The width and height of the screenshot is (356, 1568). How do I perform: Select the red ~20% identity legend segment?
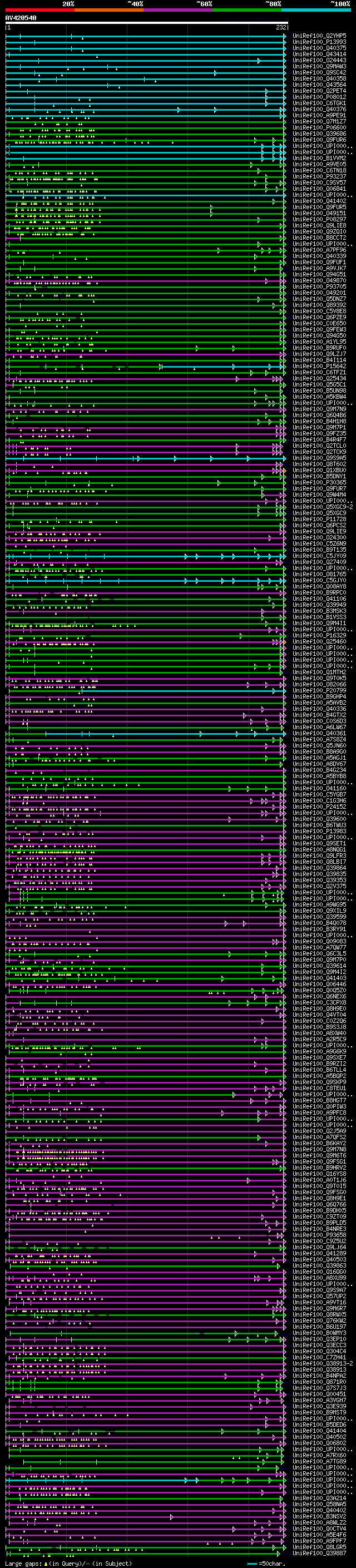click(x=39, y=10)
